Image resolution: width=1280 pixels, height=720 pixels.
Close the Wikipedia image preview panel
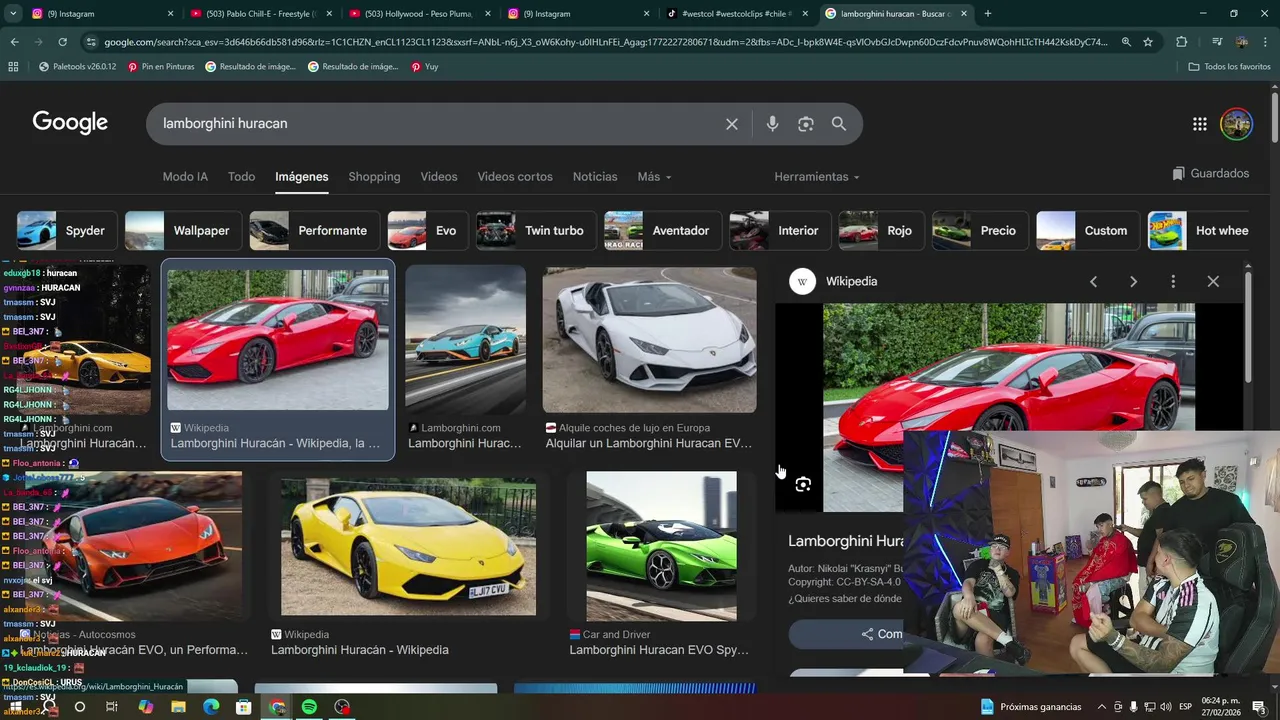(1213, 282)
